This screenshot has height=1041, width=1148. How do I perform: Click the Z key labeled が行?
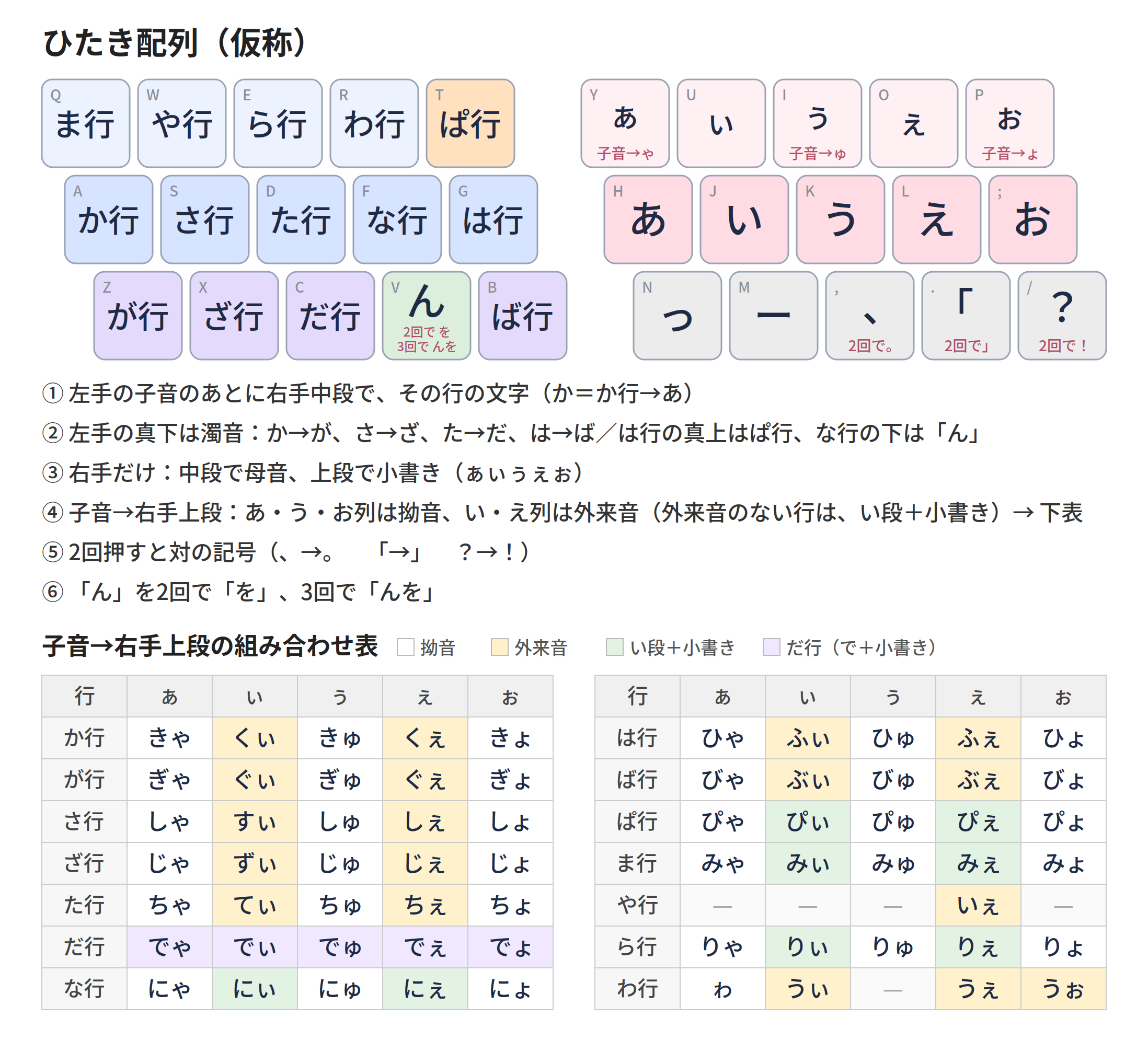coord(138,316)
